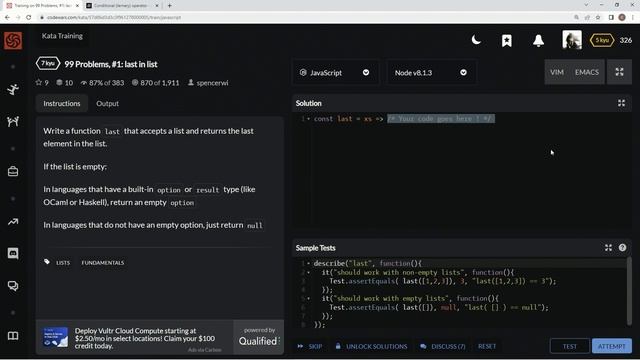The width and height of the screenshot is (640, 360).
Task: Collapse empty lists test fold arrow
Action: pyautogui.click(x=308, y=298)
